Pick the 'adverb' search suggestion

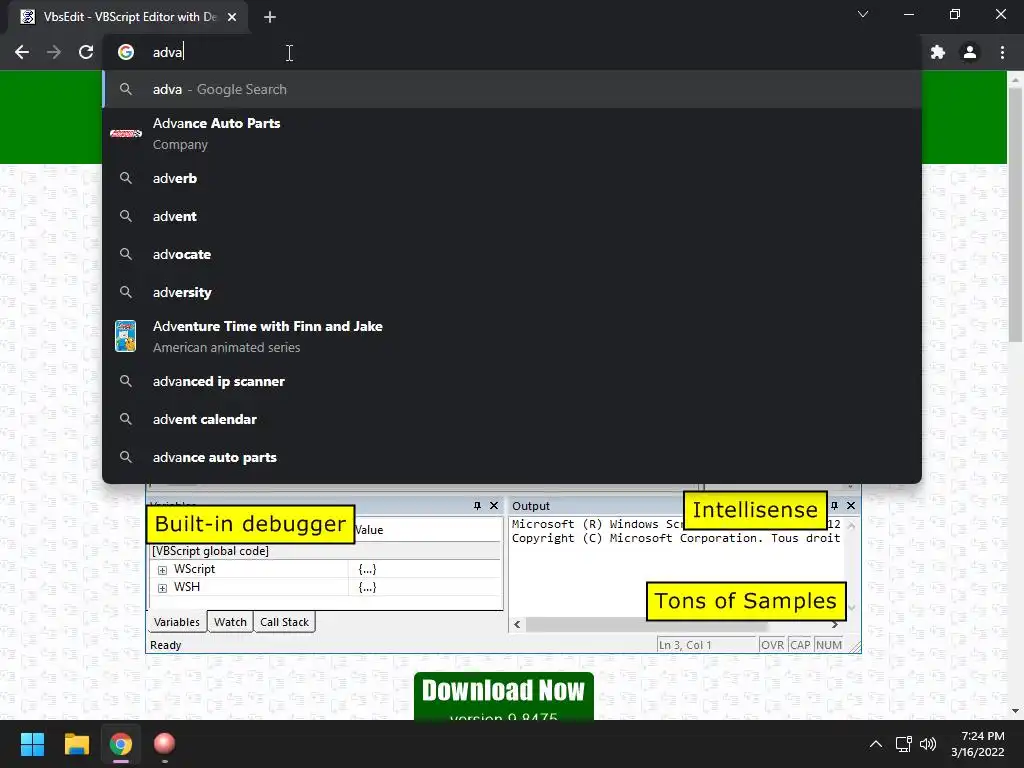click(x=512, y=178)
